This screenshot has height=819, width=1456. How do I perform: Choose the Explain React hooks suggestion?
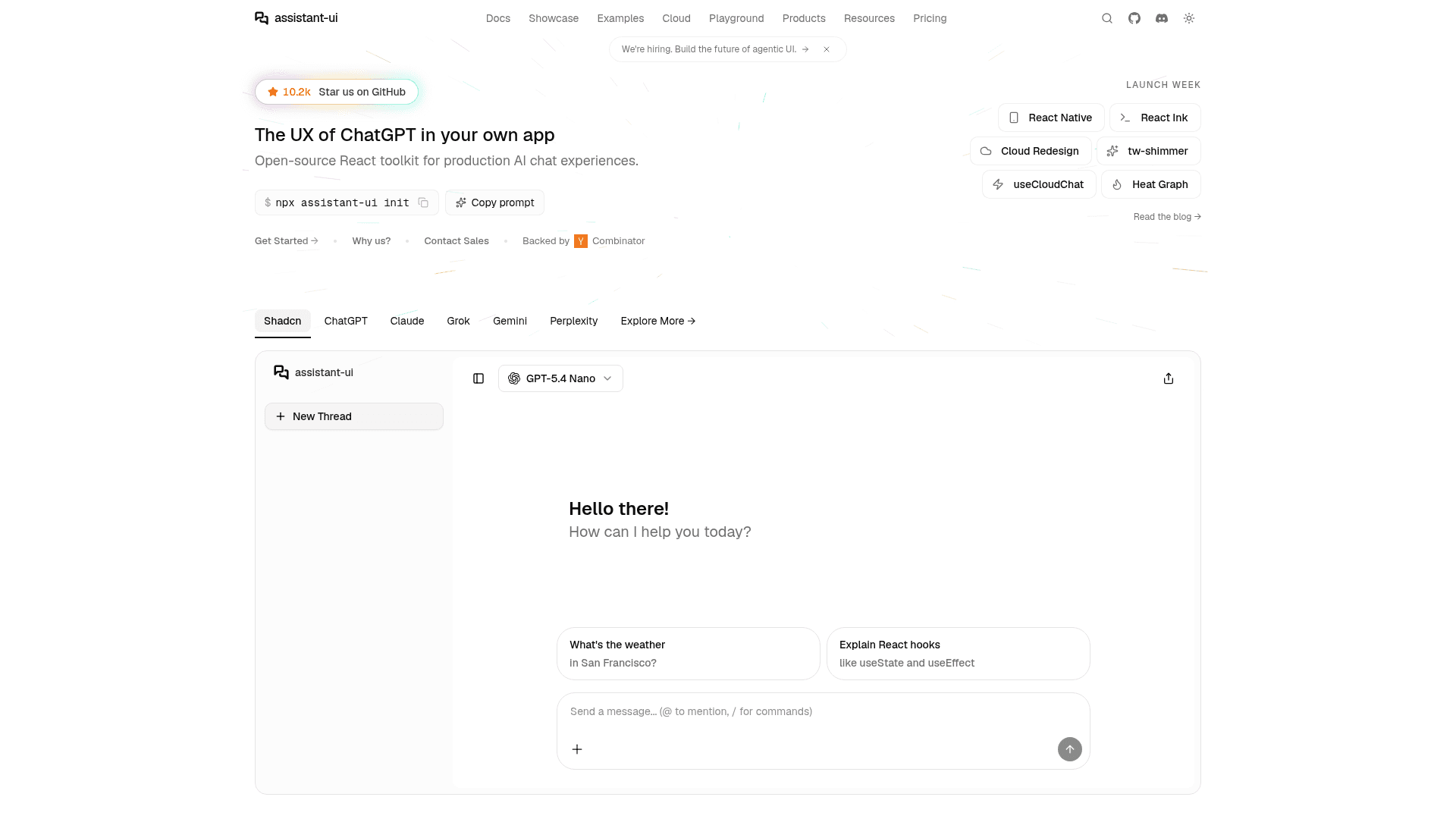(x=959, y=654)
